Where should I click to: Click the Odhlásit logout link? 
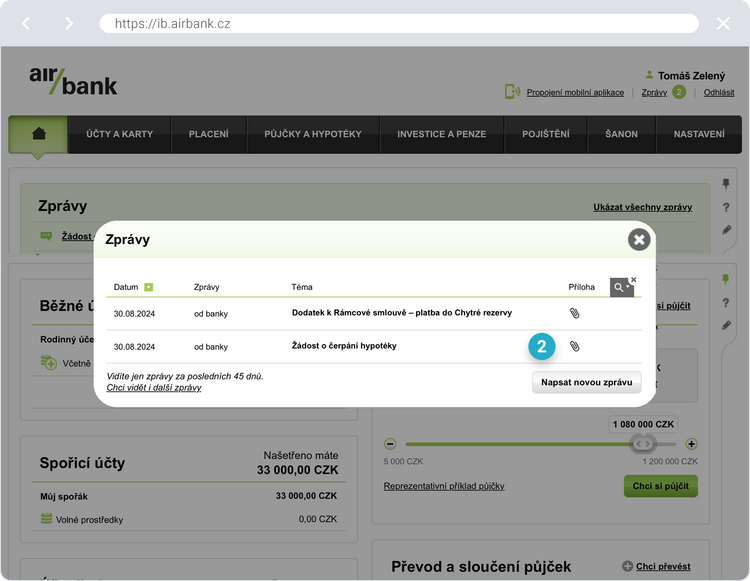coord(718,92)
